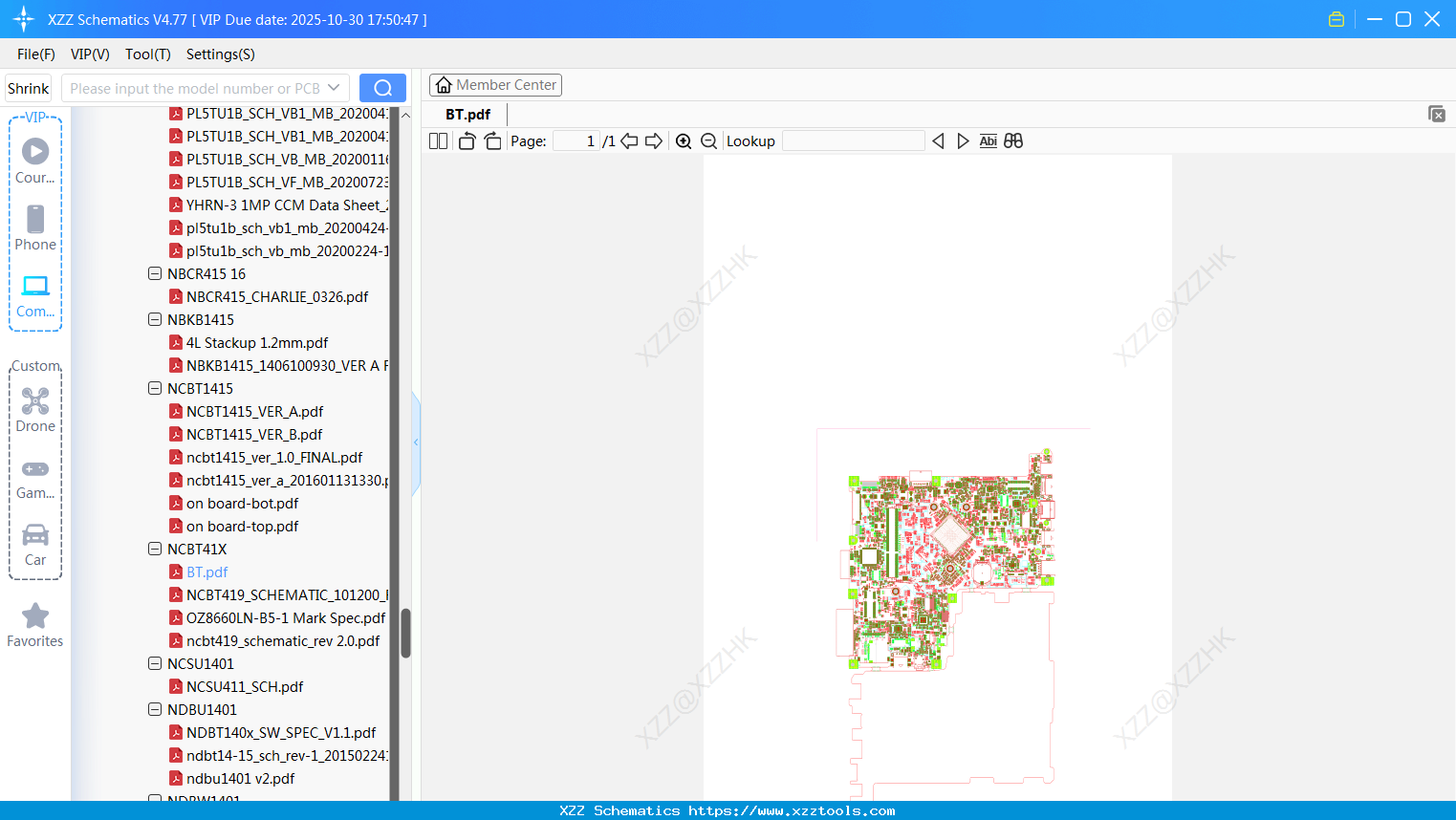Viewport: 1456px width, 820px height.
Task: Open 4L Stackup 1.2mm.pdf
Action: (257, 342)
